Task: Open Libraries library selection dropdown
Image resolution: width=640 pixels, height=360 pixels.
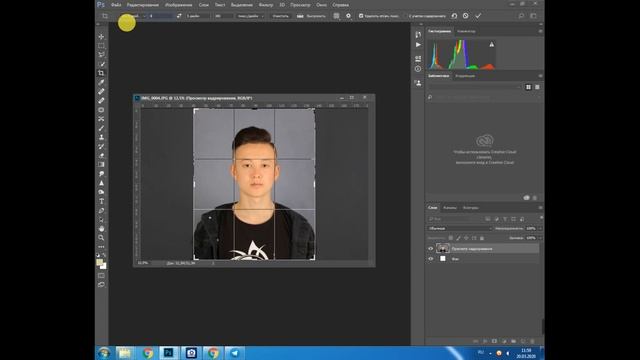Action: point(475,87)
